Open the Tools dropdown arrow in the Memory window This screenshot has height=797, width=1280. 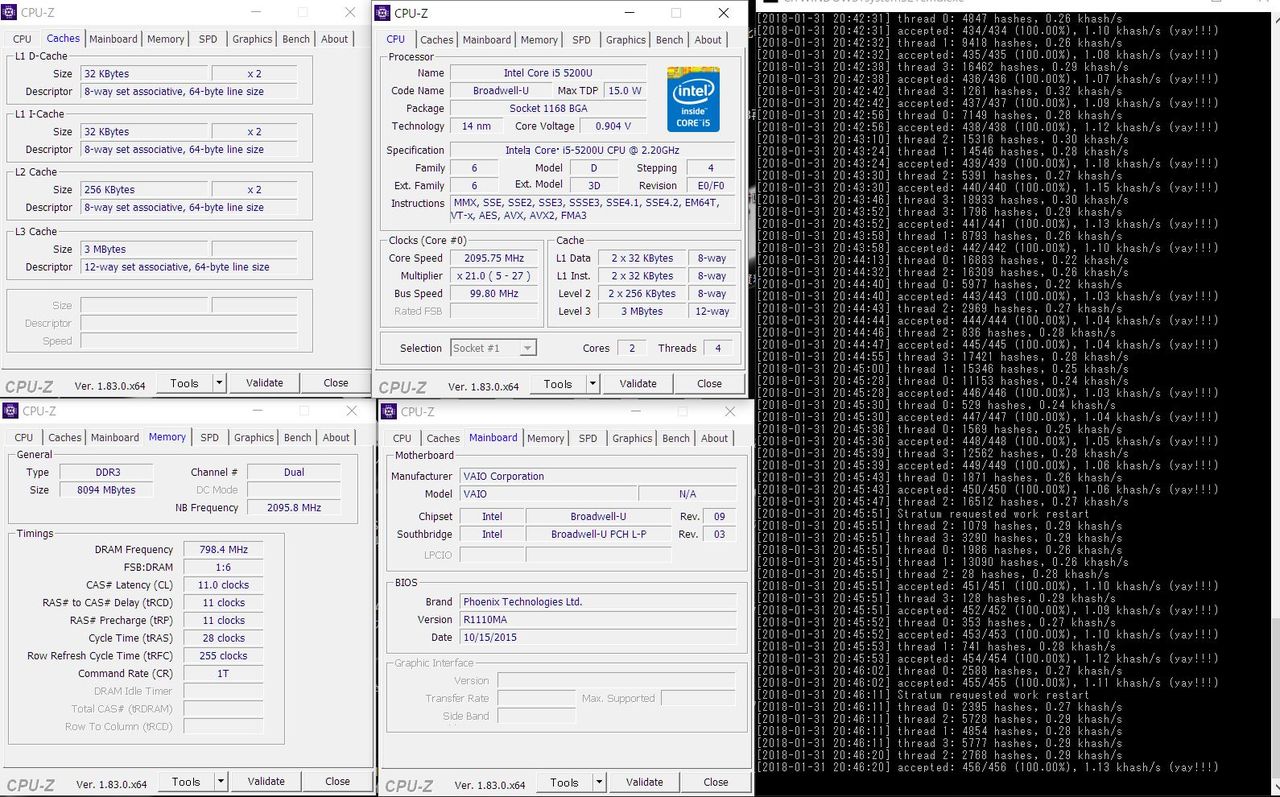(x=222, y=782)
